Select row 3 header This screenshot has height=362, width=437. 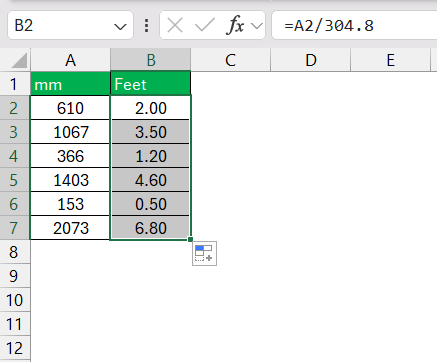(15, 132)
